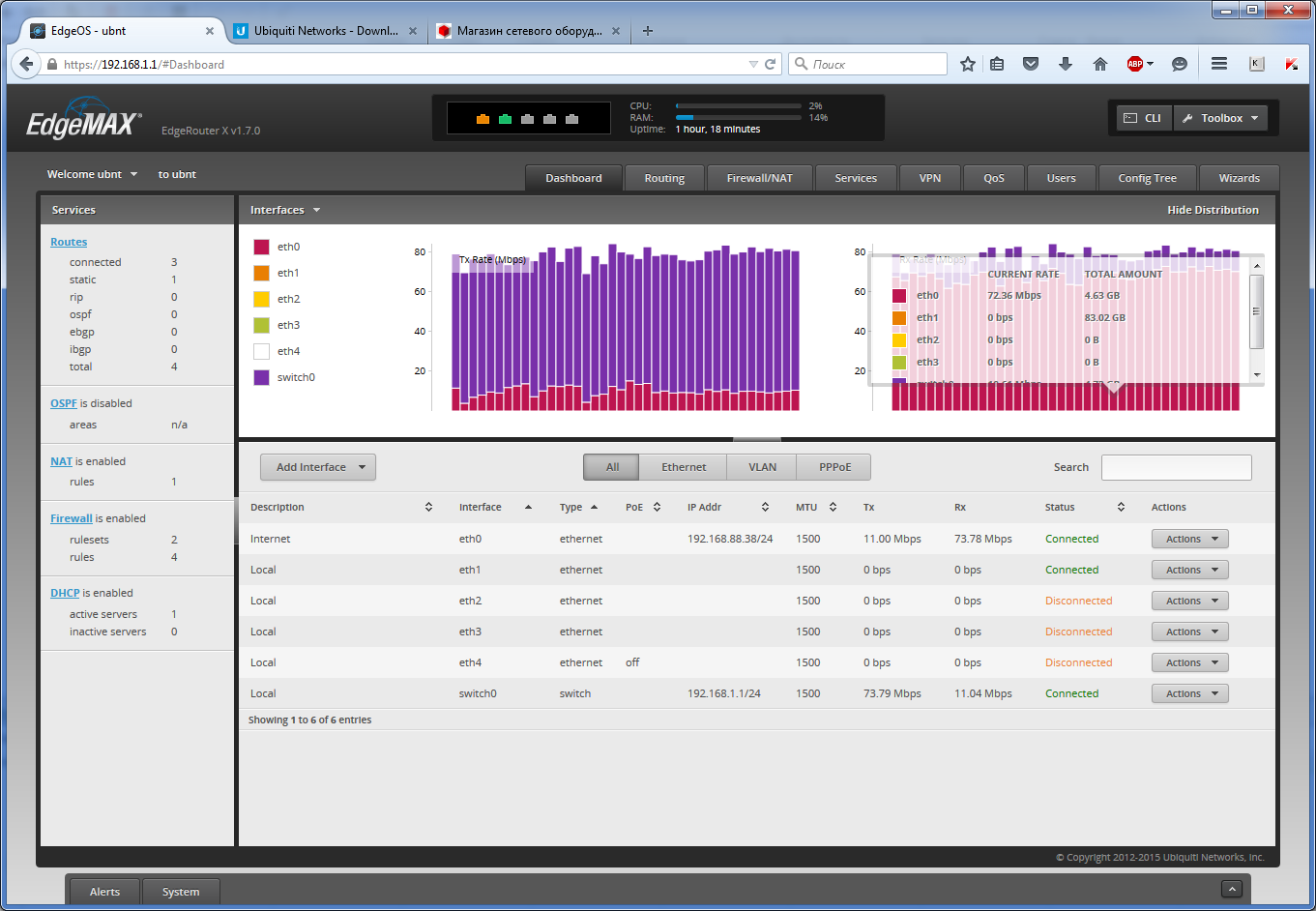Click the Hide Distribution link
The width and height of the screenshot is (1316, 911).
pos(1213,210)
